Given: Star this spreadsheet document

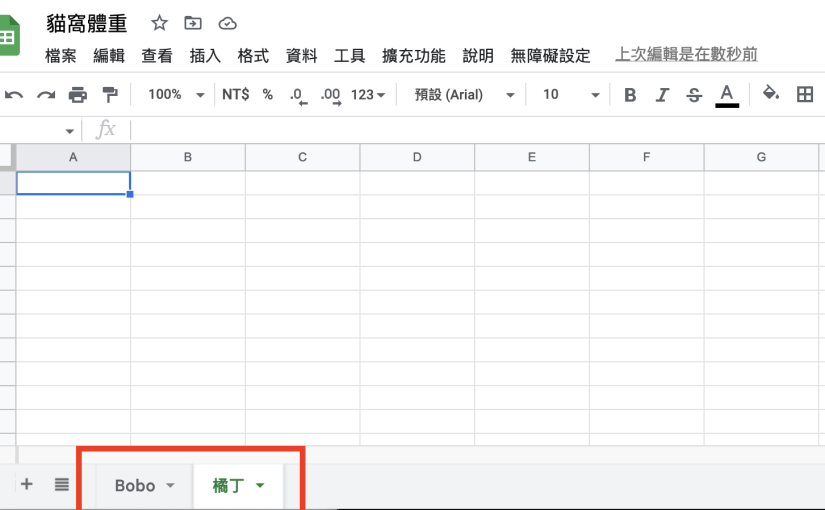Looking at the screenshot, I should coord(159,23).
